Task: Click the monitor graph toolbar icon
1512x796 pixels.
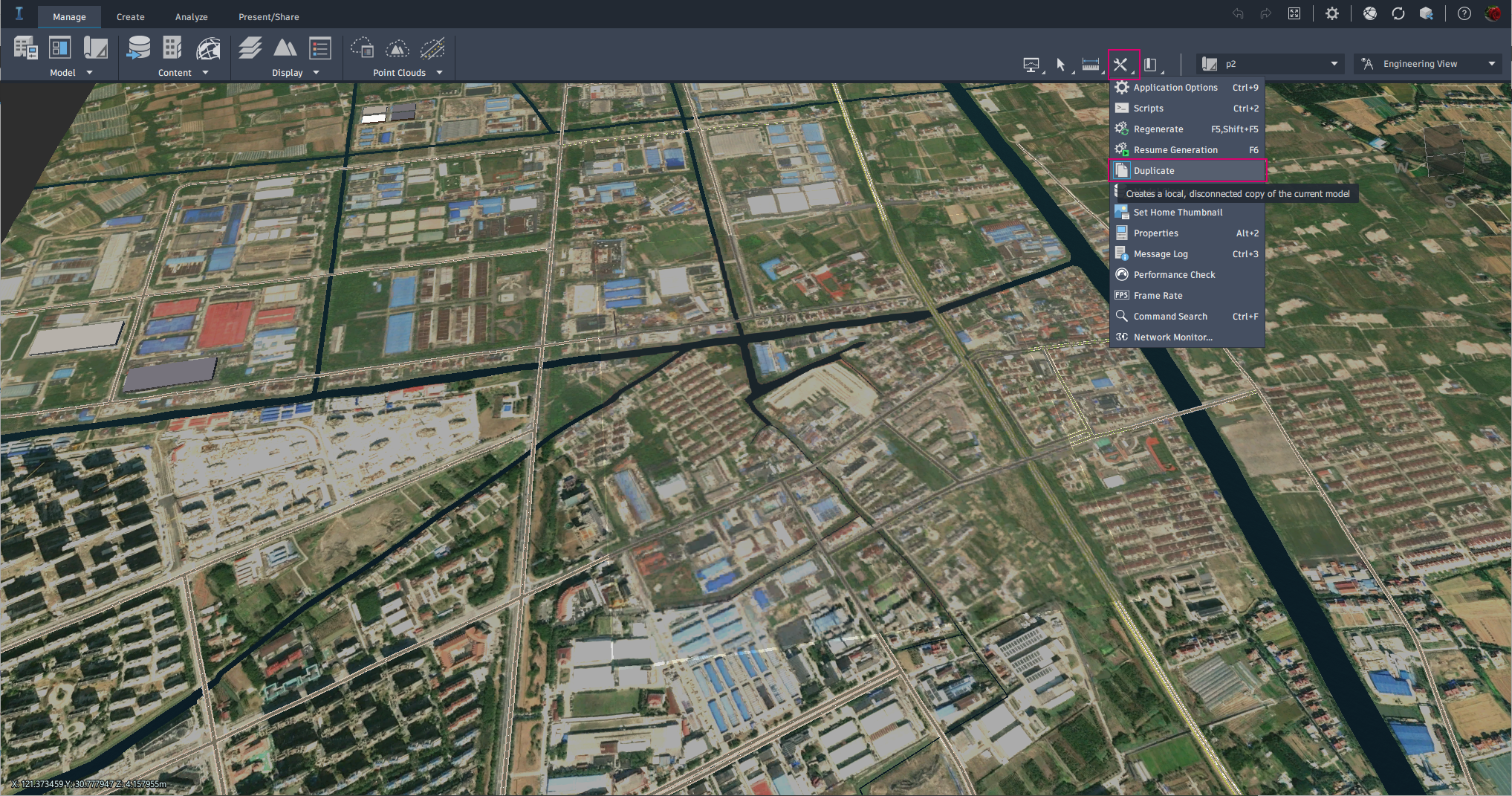Action: (1031, 65)
